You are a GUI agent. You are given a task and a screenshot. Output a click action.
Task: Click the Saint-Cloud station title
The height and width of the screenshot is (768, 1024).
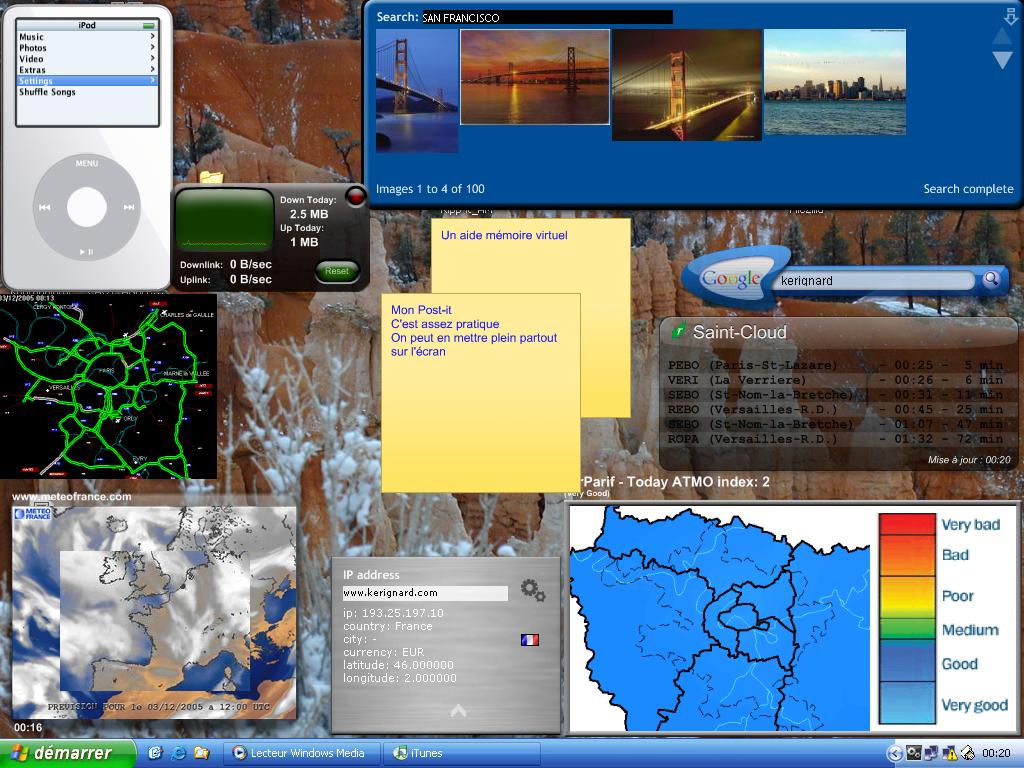(x=739, y=332)
